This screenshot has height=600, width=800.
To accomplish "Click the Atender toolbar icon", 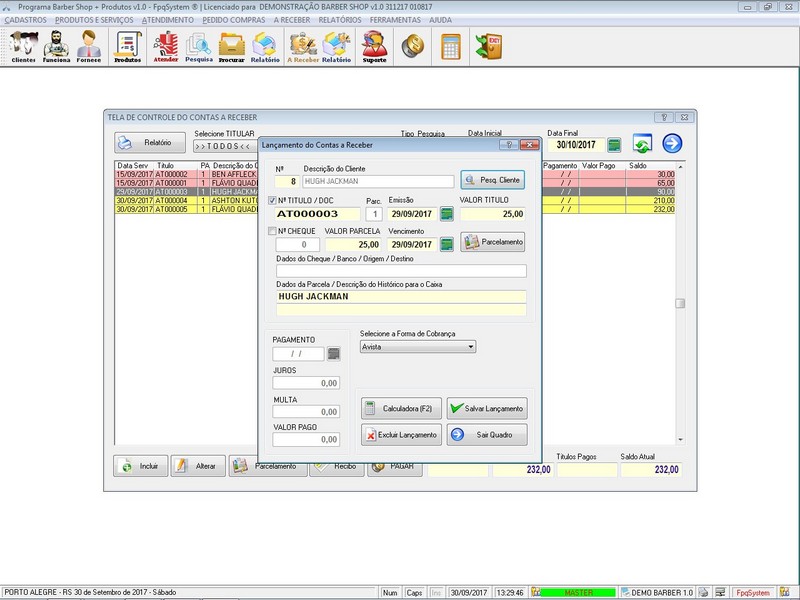I will tap(166, 46).
